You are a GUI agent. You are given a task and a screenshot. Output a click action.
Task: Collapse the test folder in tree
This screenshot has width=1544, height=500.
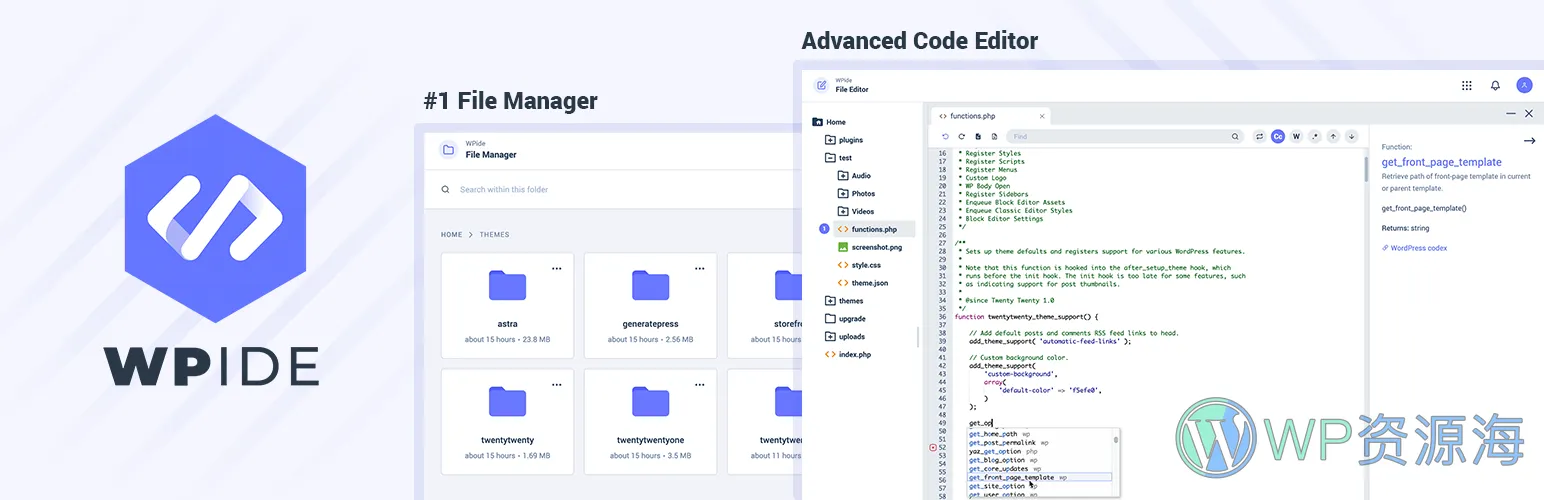[x=830, y=158]
